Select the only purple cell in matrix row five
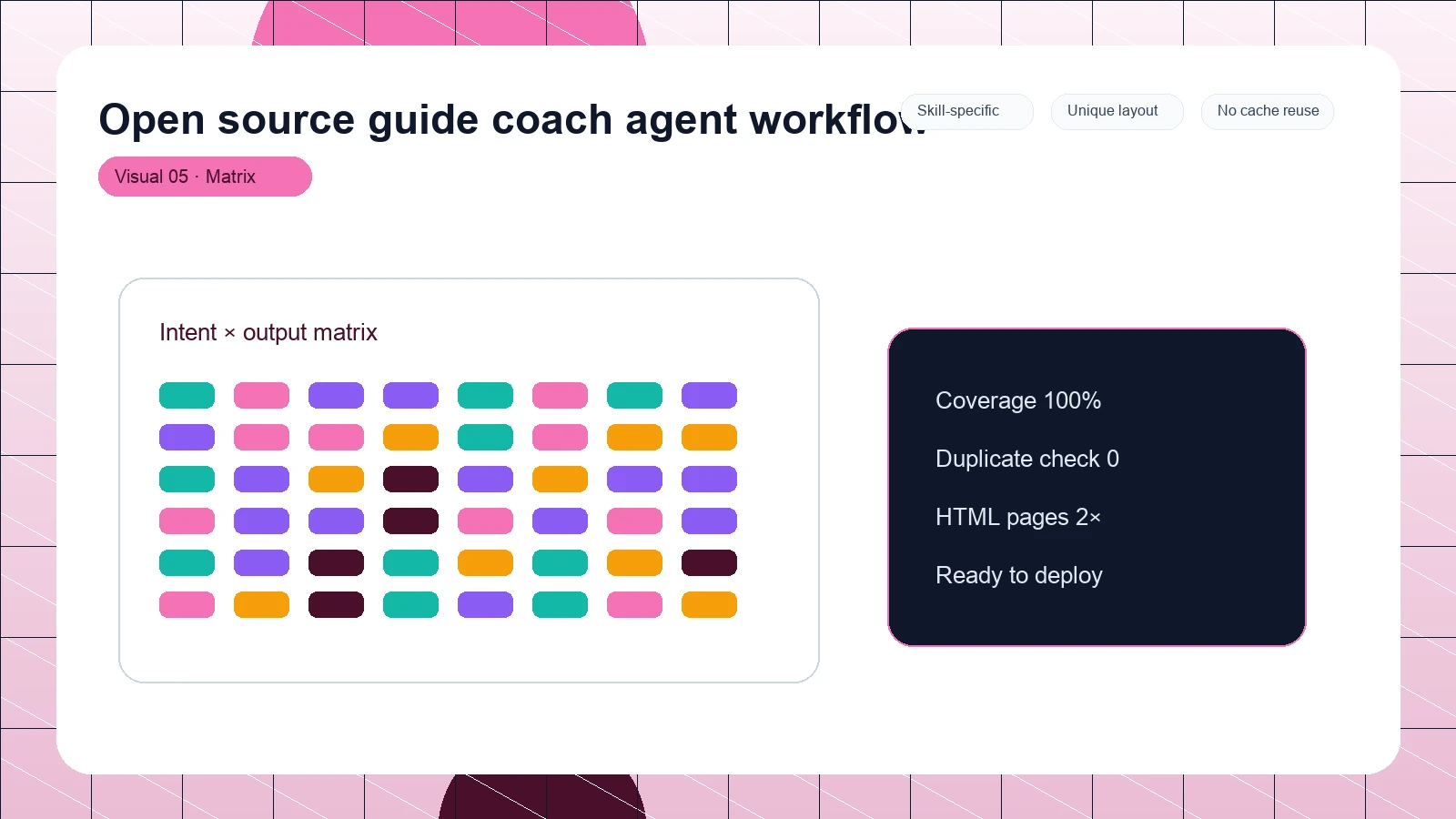Image resolution: width=1456 pixels, height=819 pixels. click(261, 563)
